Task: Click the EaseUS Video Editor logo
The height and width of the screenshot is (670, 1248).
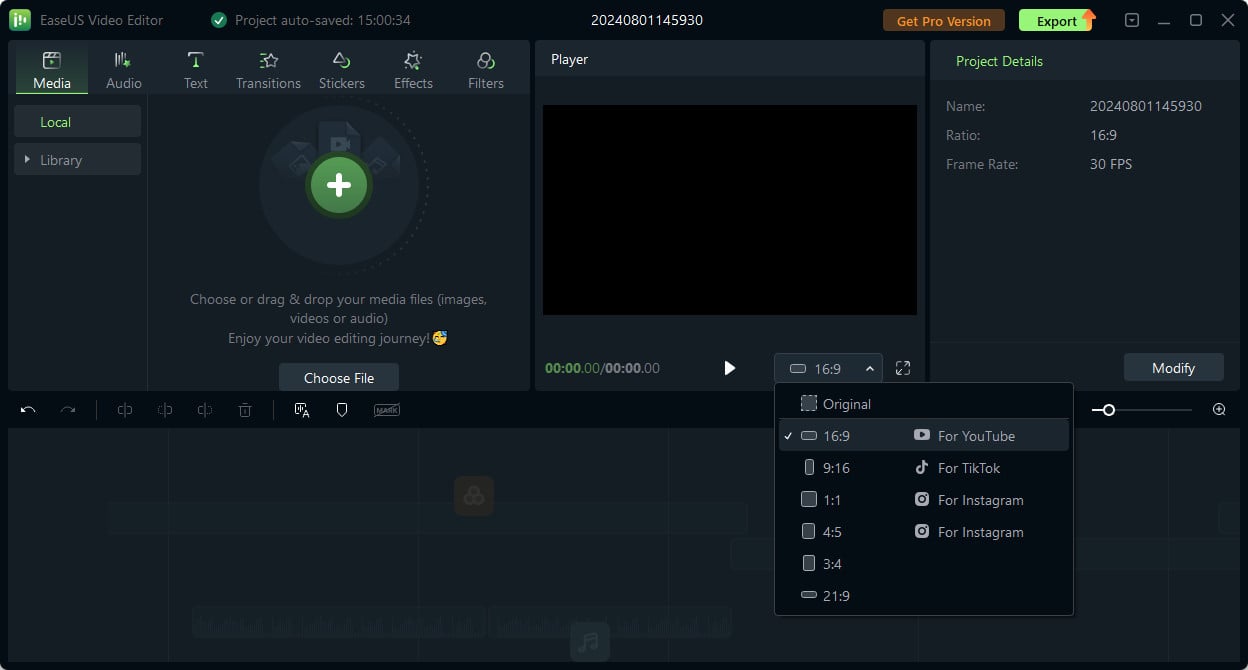Action: [x=19, y=20]
